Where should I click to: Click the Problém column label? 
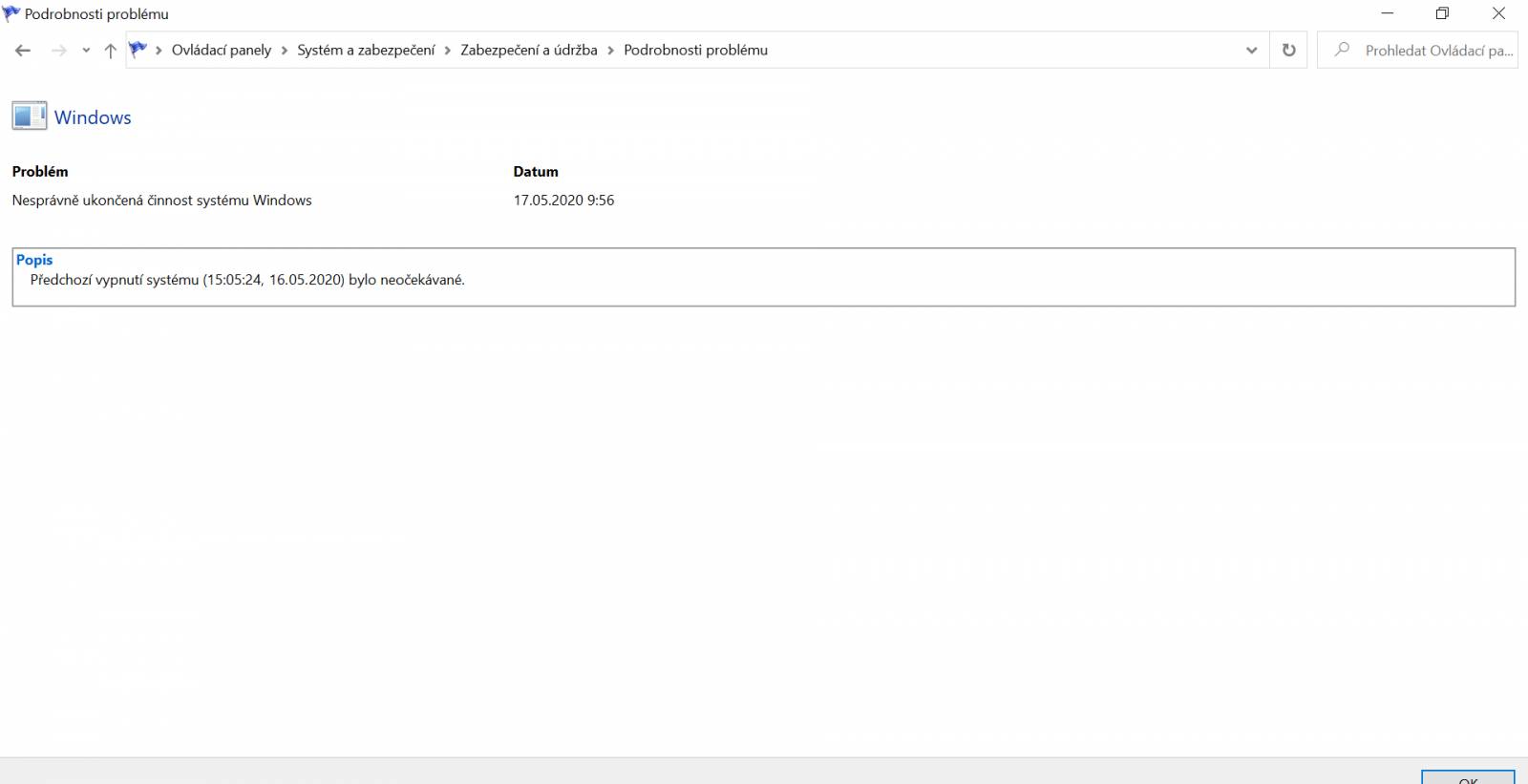coord(40,172)
